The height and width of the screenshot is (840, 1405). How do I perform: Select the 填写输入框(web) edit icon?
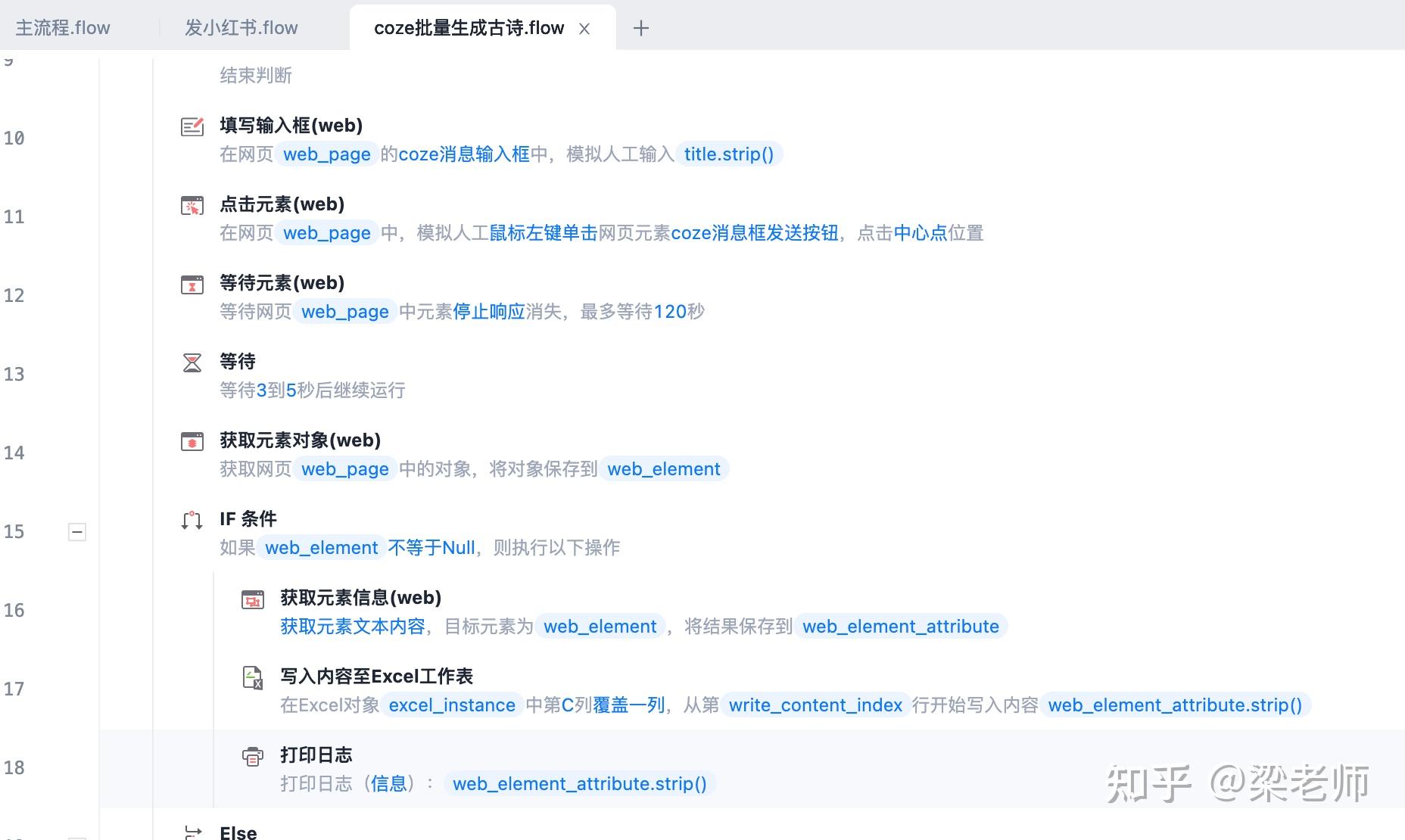point(192,126)
